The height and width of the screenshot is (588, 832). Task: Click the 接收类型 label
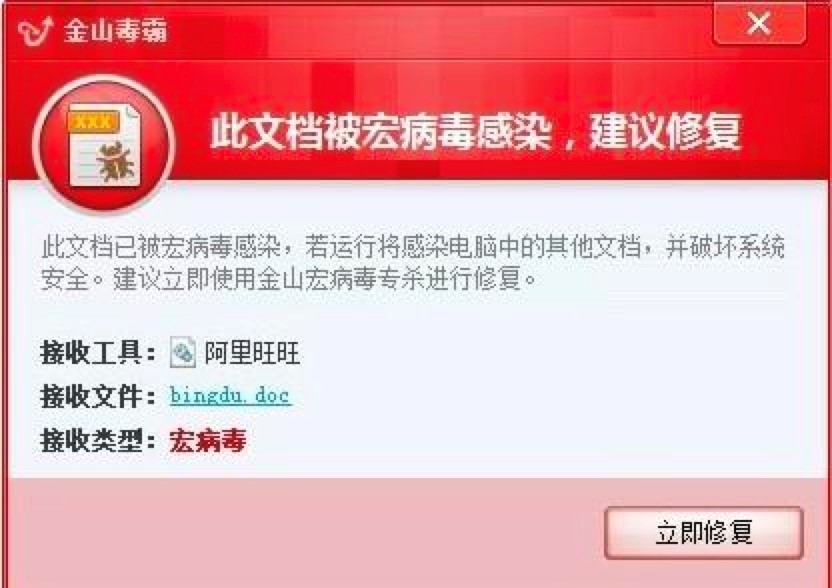click(x=98, y=440)
